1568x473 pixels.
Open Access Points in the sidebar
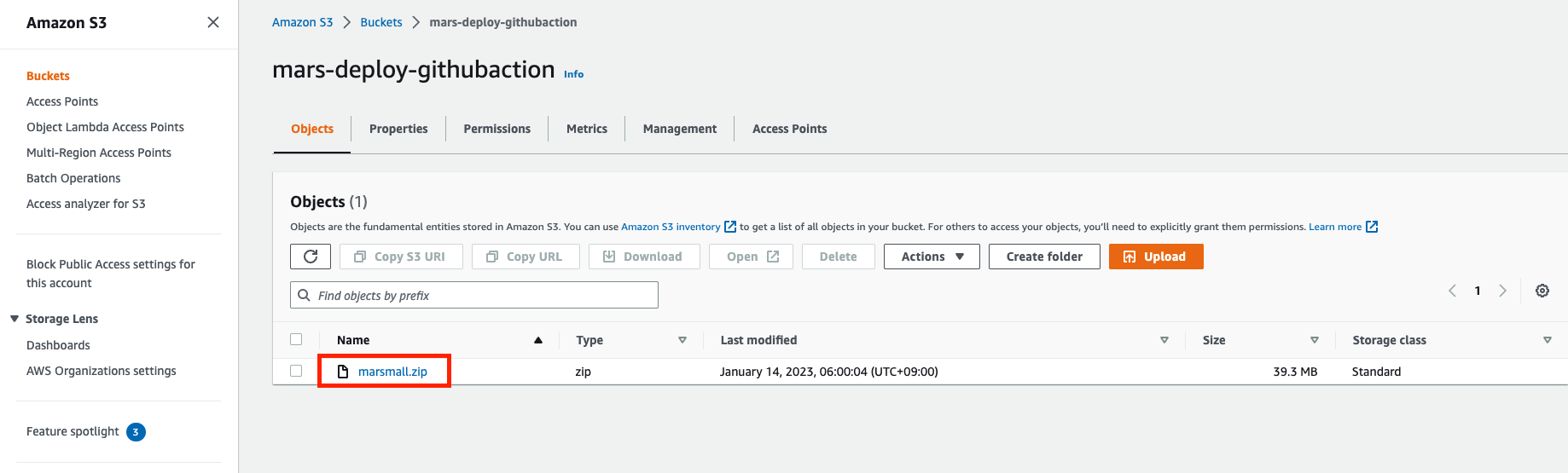click(x=62, y=101)
